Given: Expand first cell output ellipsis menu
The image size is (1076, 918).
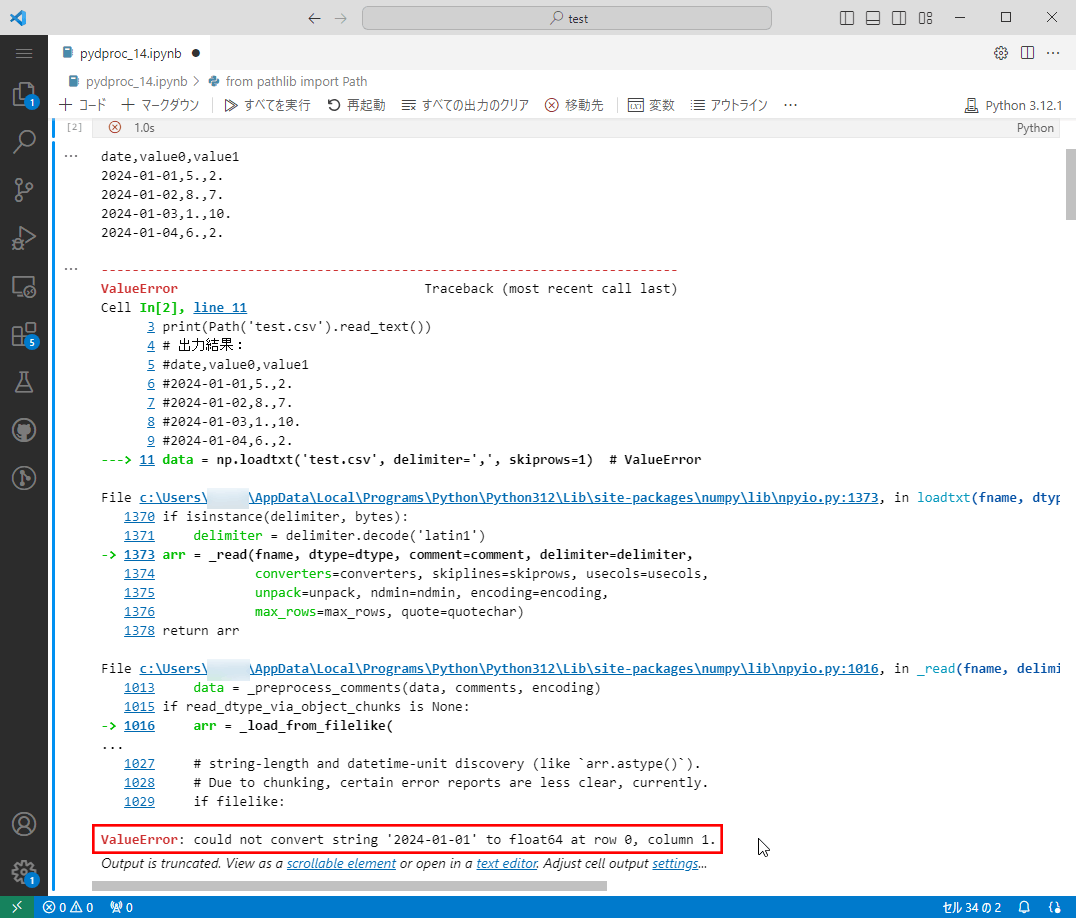Looking at the screenshot, I should point(70,156).
